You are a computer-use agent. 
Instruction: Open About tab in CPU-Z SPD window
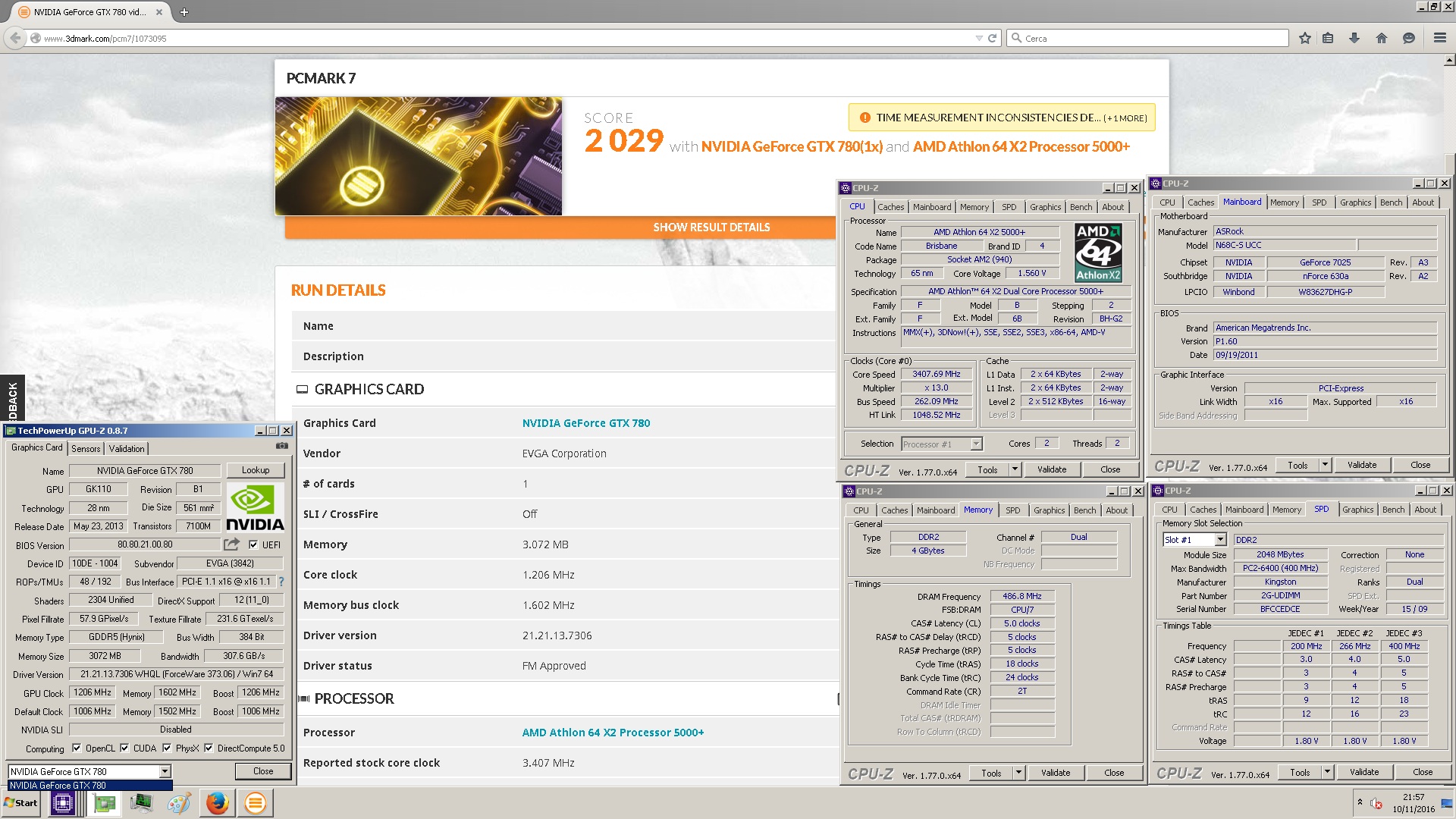pos(1425,510)
